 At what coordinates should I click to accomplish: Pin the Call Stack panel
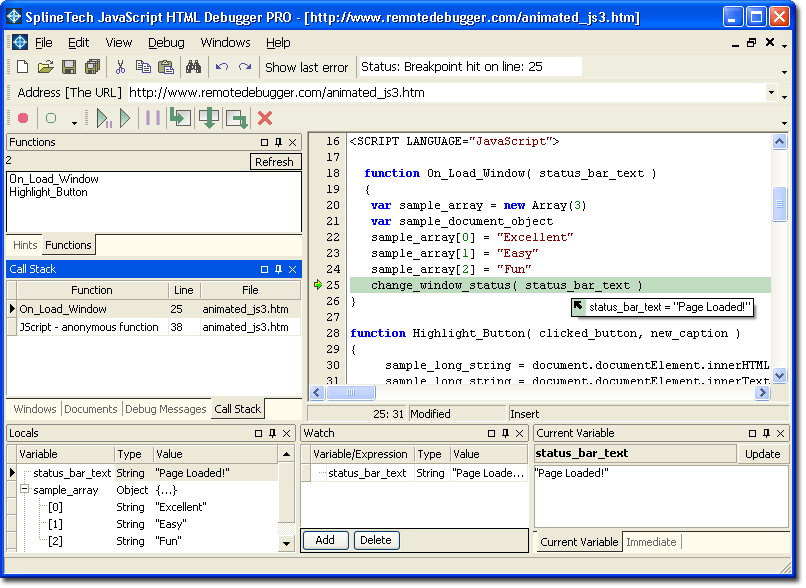(x=279, y=269)
